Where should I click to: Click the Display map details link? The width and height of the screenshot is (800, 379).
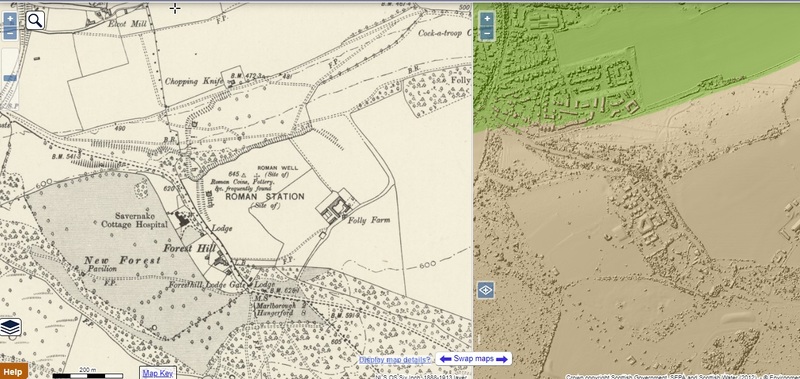pos(395,360)
